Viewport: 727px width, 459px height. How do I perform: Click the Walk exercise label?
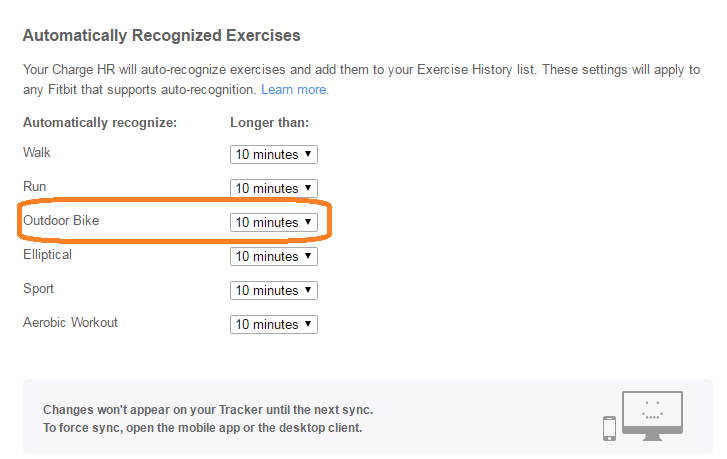click(x=37, y=153)
